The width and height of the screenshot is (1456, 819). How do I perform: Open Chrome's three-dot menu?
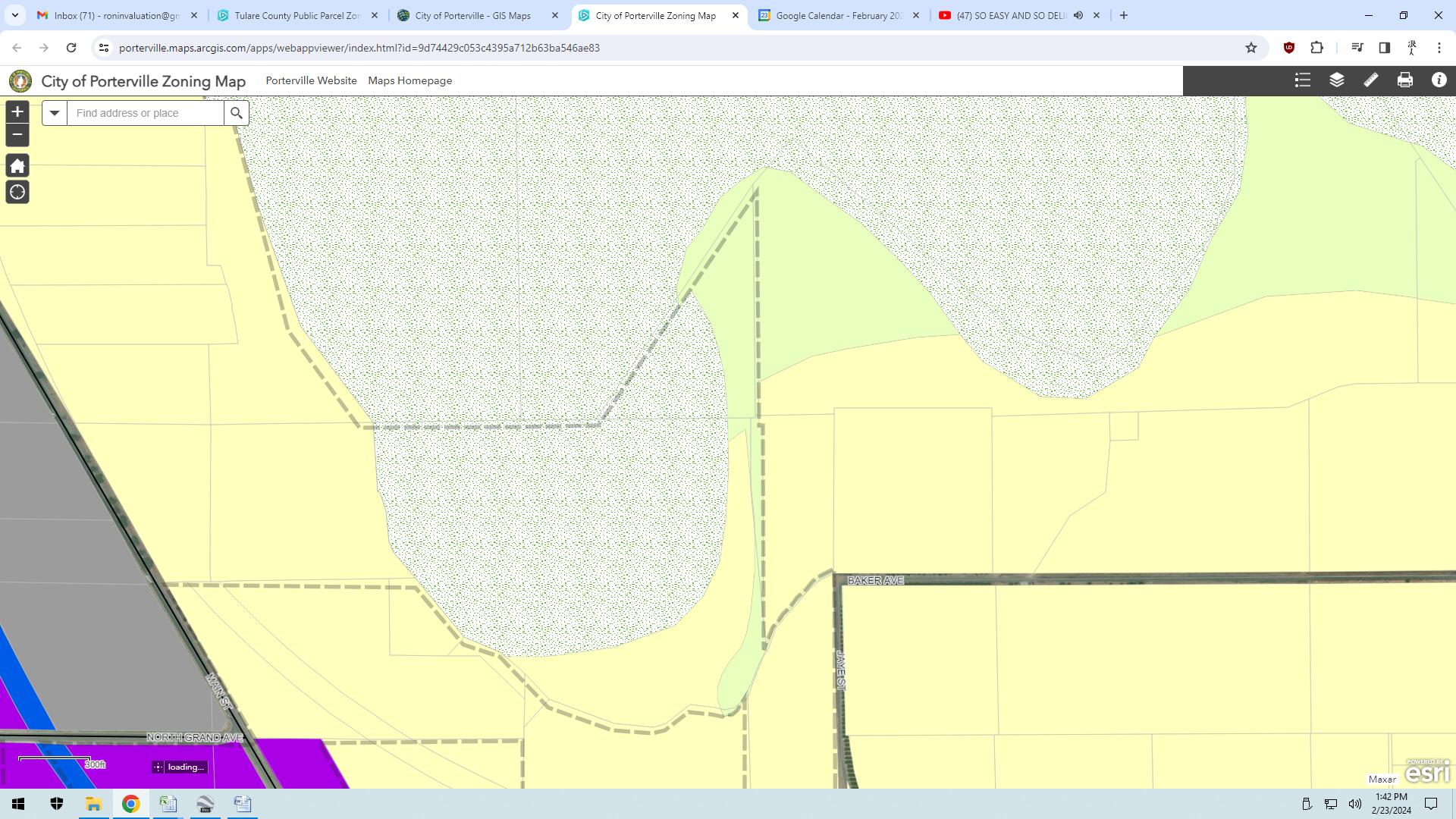(1439, 48)
